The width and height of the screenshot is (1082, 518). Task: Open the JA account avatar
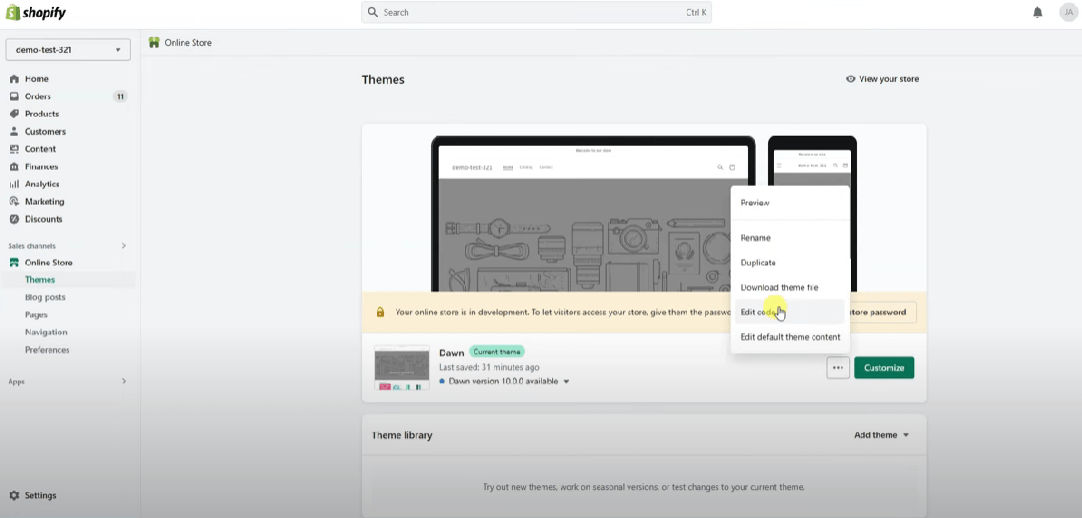tap(1067, 12)
